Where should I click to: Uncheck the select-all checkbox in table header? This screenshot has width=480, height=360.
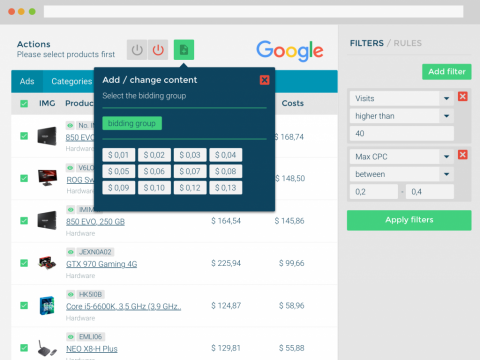(x=24, y=103)
